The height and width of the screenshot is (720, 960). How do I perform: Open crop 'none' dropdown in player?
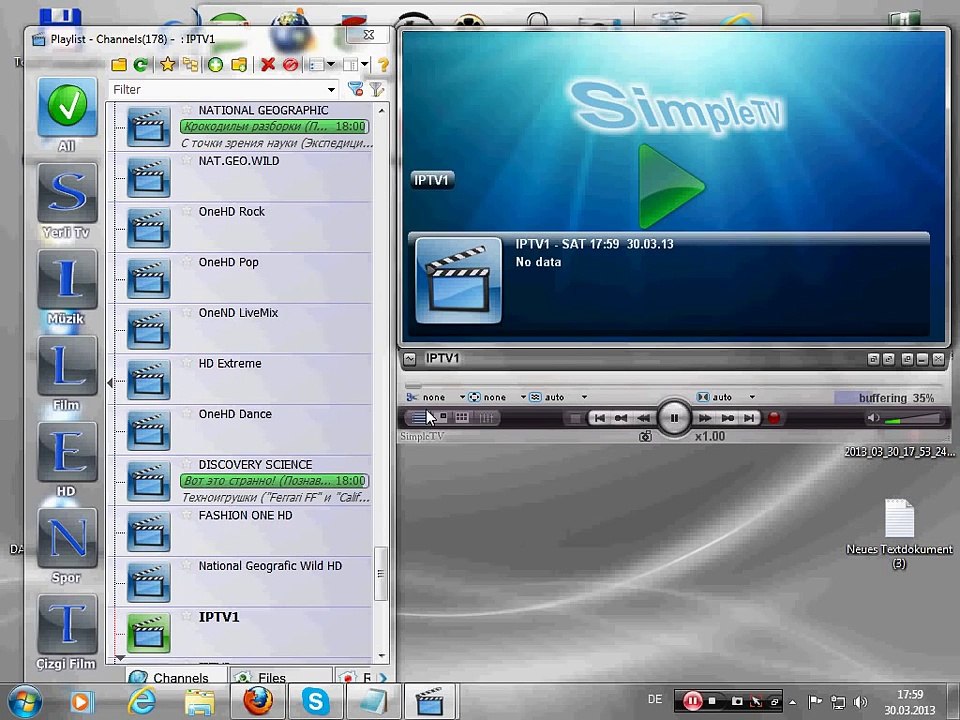point(462,397)
